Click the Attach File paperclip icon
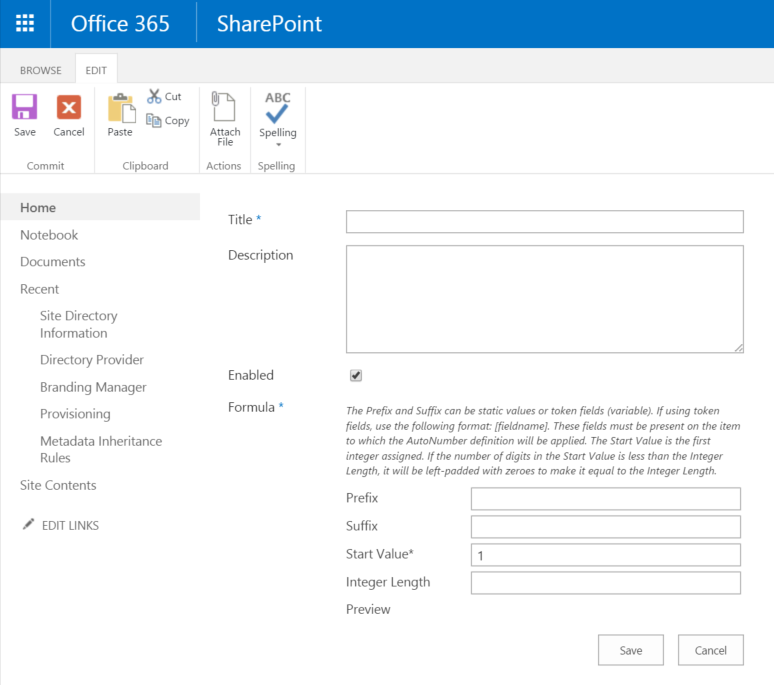Viewport: 774px width, 685px height. (x=224, y=107)
